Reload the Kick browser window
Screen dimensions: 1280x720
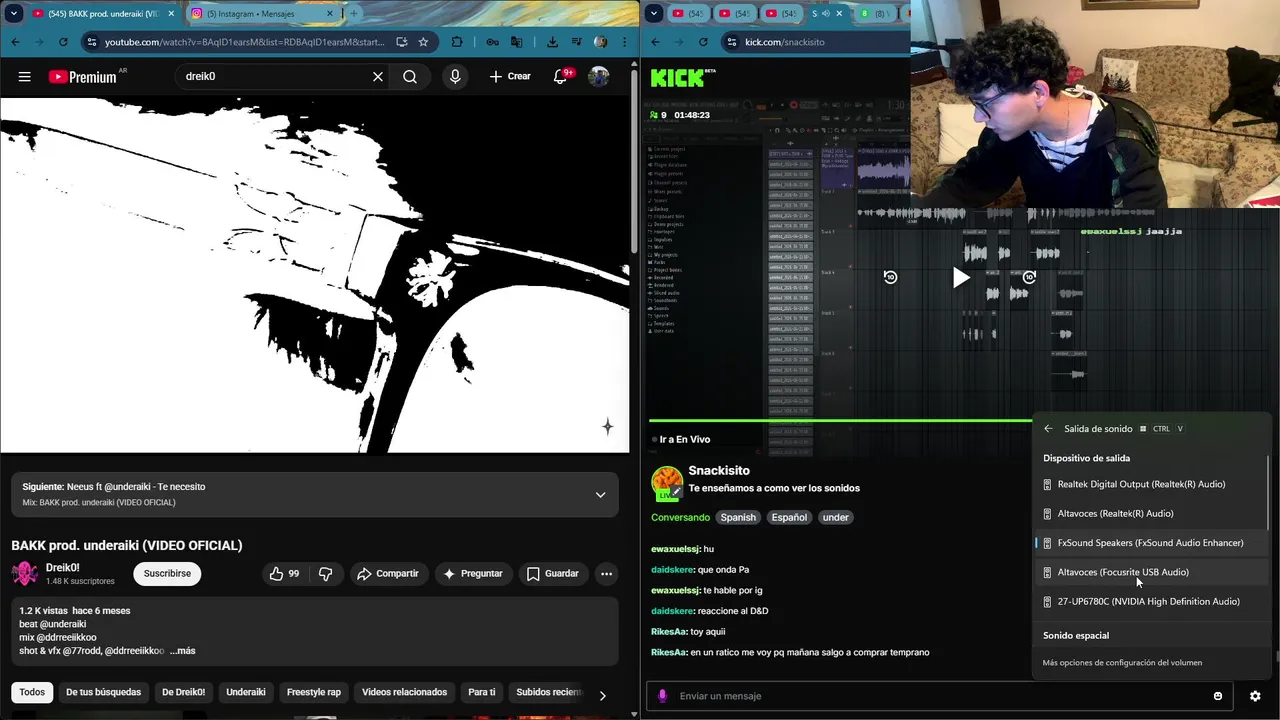coord(703,42)
